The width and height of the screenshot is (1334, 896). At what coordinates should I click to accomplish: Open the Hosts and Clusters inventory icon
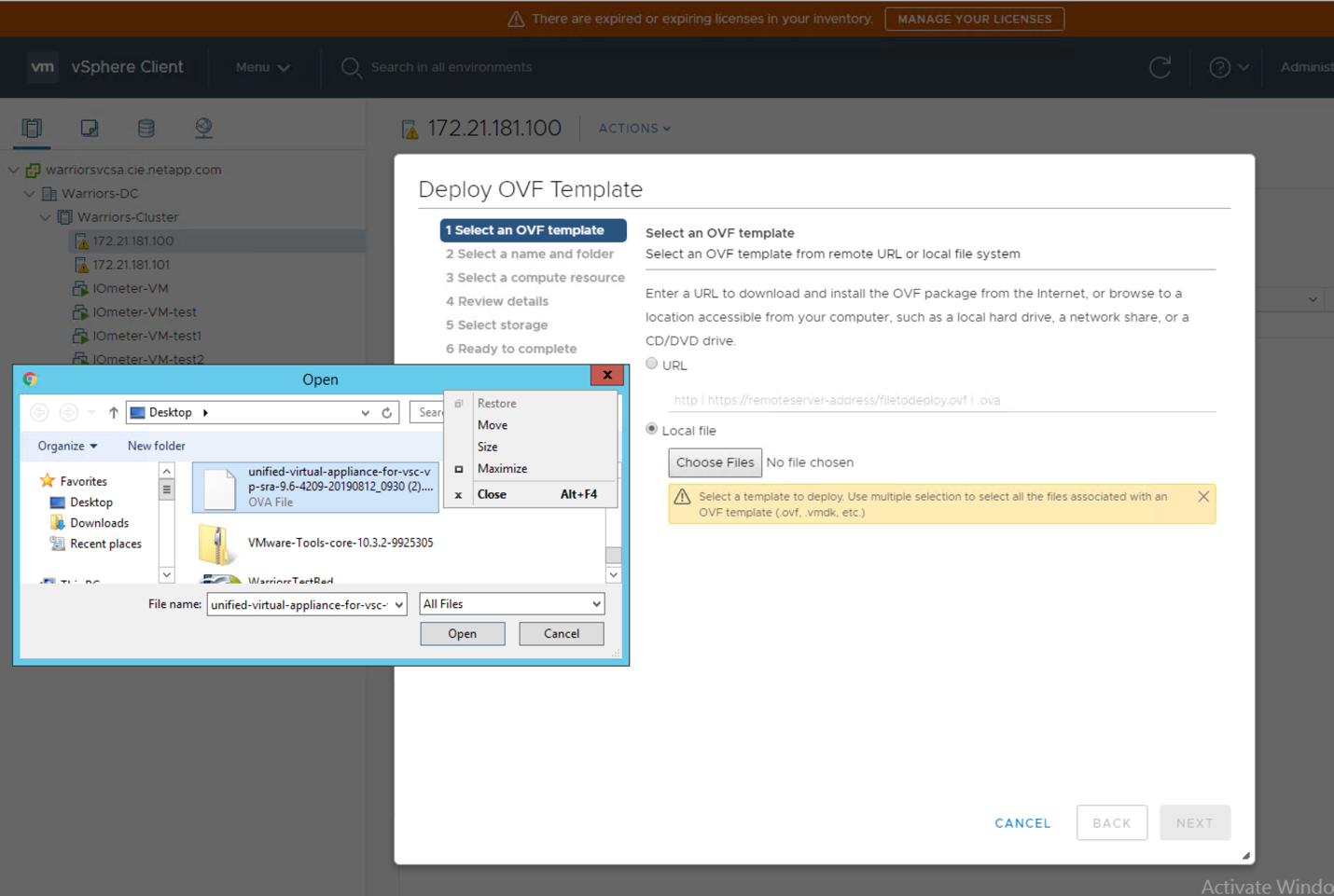[x=32, y=129]
